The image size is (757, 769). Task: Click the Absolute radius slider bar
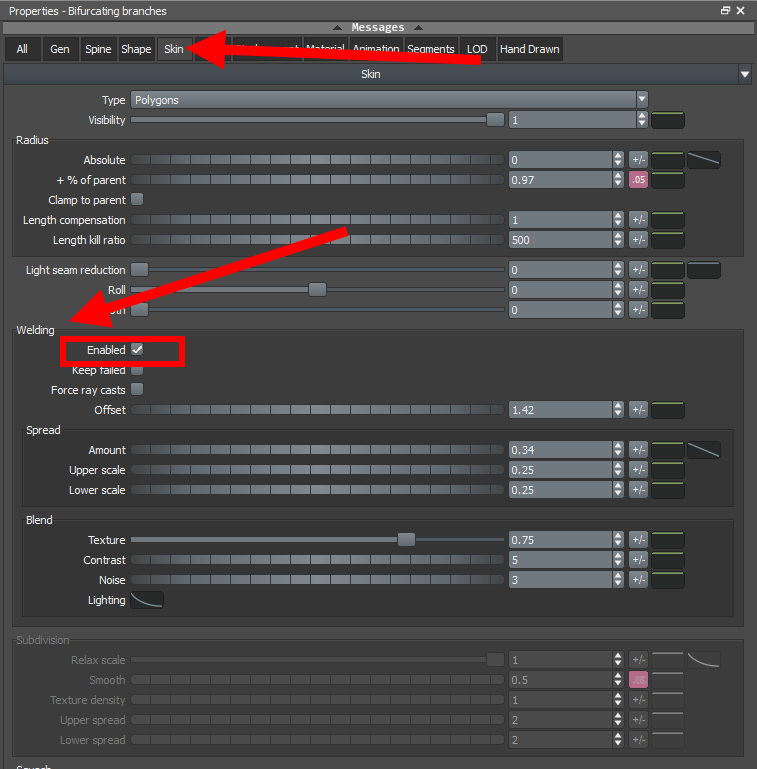click(317, 160)
